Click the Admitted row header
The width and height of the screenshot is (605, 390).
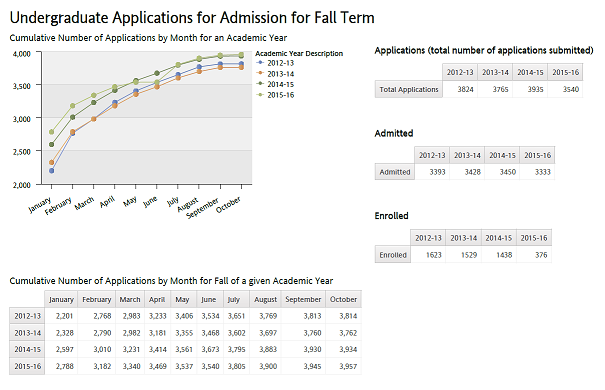point(395,172)
